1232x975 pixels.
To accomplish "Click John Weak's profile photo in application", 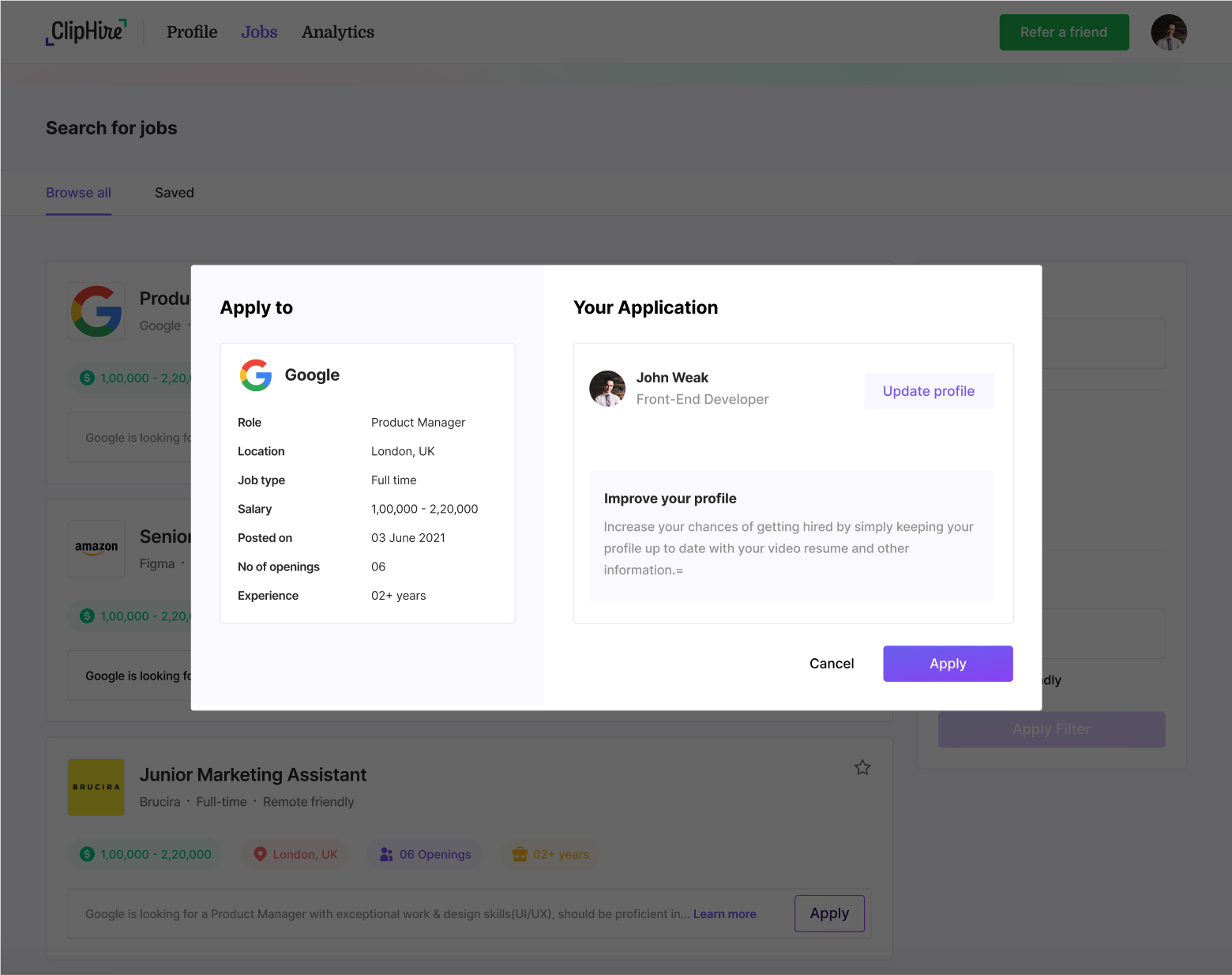I will click(607, 389).
